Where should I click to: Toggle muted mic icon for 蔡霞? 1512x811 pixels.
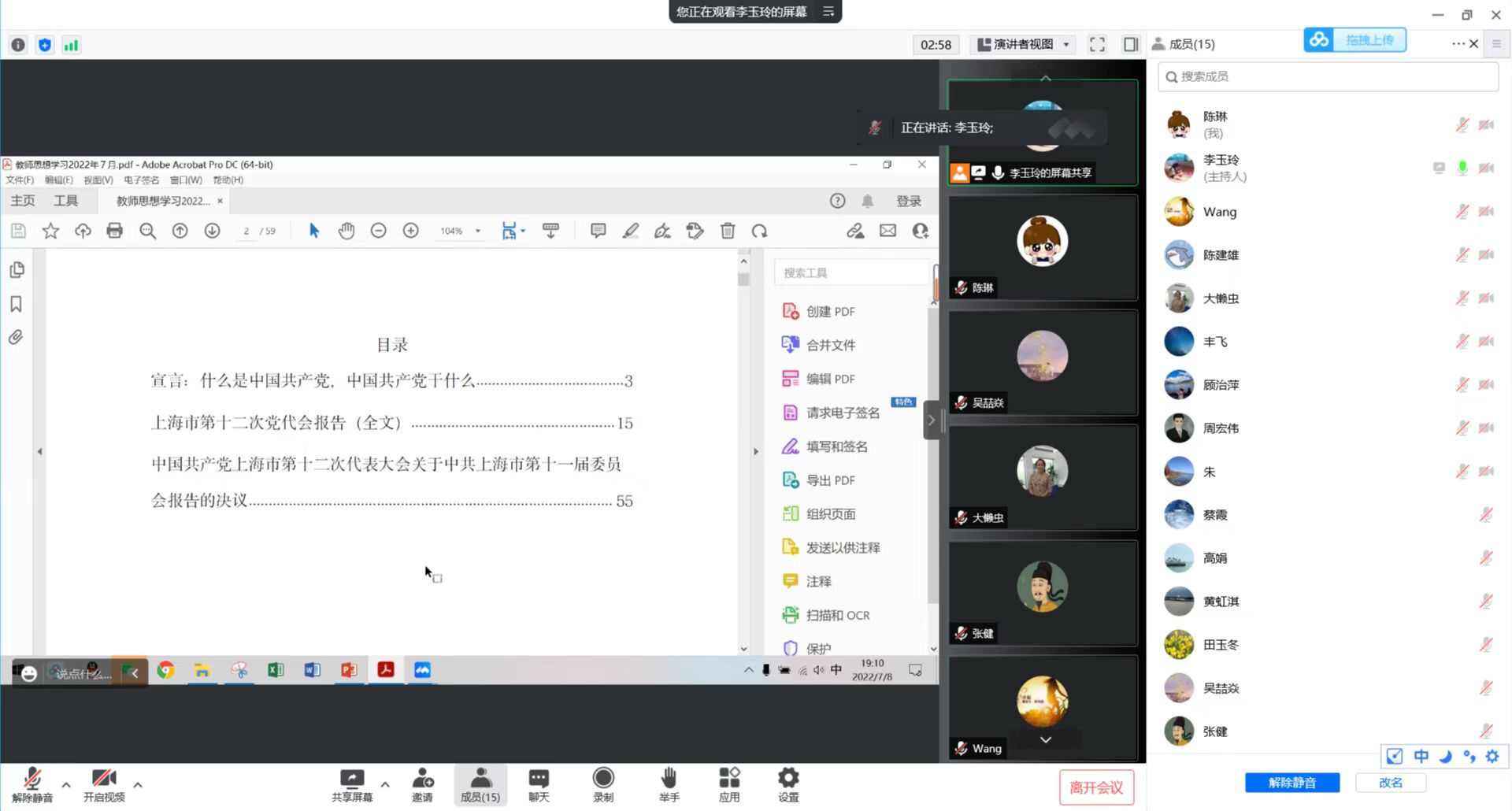pos(1486,514)
